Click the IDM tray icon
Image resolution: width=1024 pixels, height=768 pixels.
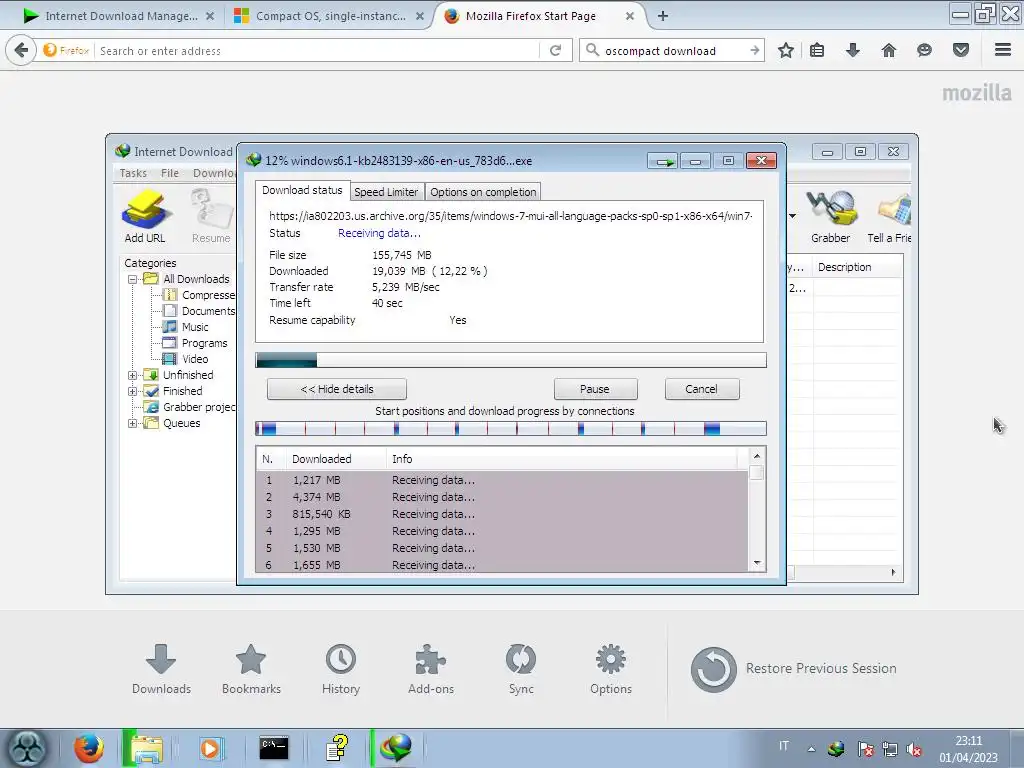[x=836, y=748]
